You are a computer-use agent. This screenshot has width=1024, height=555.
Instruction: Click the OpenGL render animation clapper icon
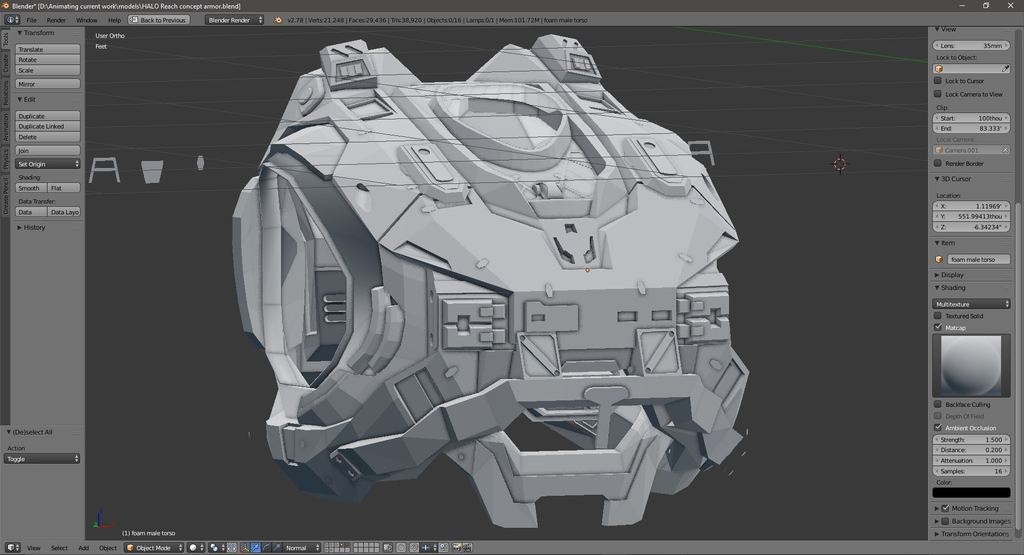tap(467, 547)
